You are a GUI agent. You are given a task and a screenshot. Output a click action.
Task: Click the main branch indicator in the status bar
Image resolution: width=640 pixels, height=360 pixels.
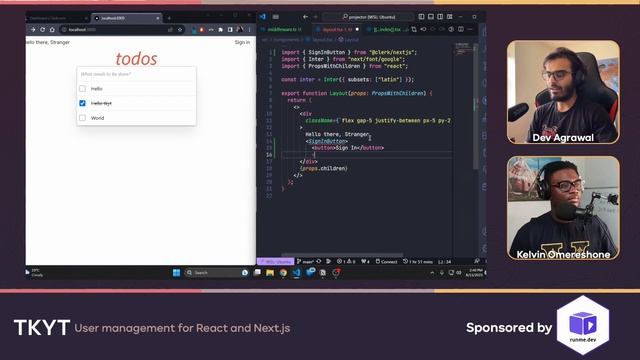pos(305,262)
